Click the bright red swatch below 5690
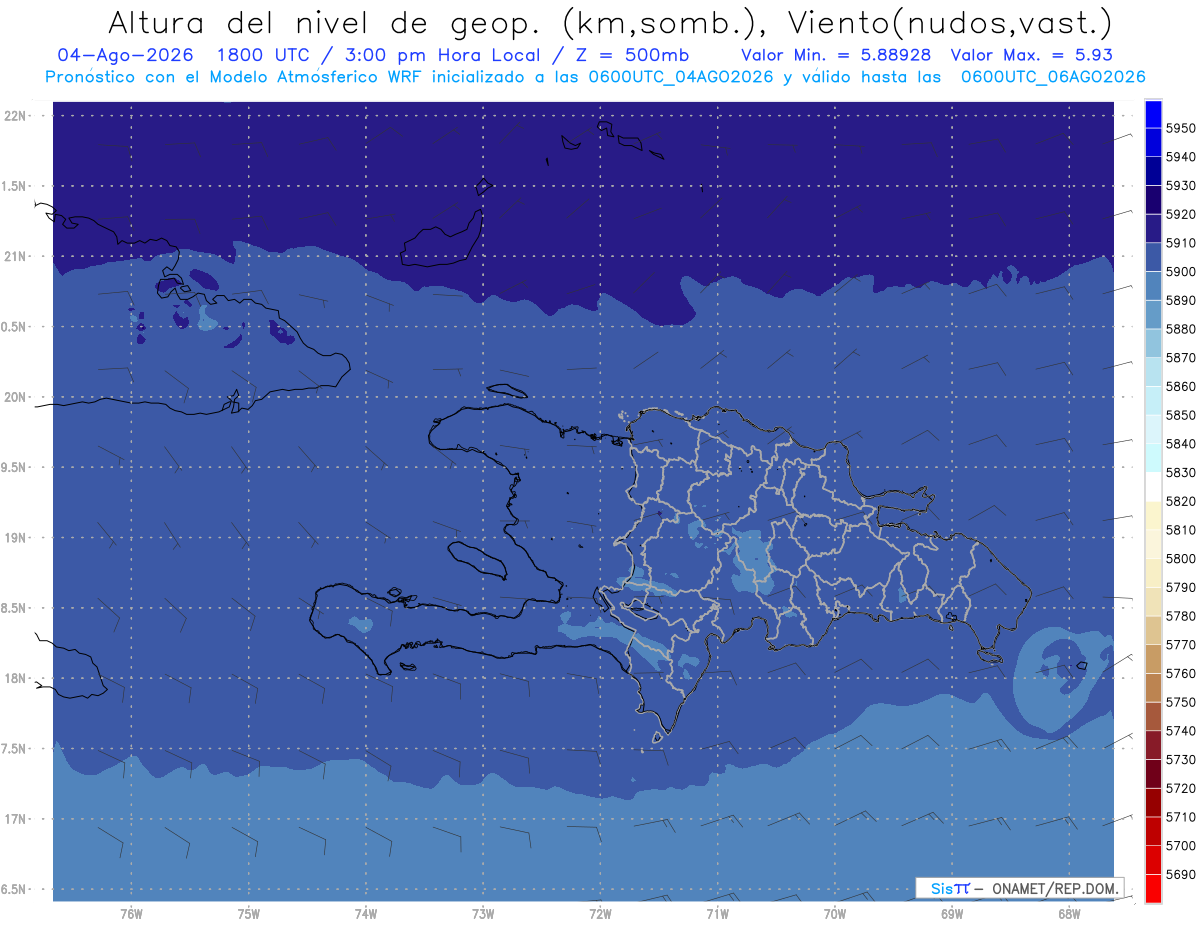The image size is (1200, 927). tap(1153, 888)
